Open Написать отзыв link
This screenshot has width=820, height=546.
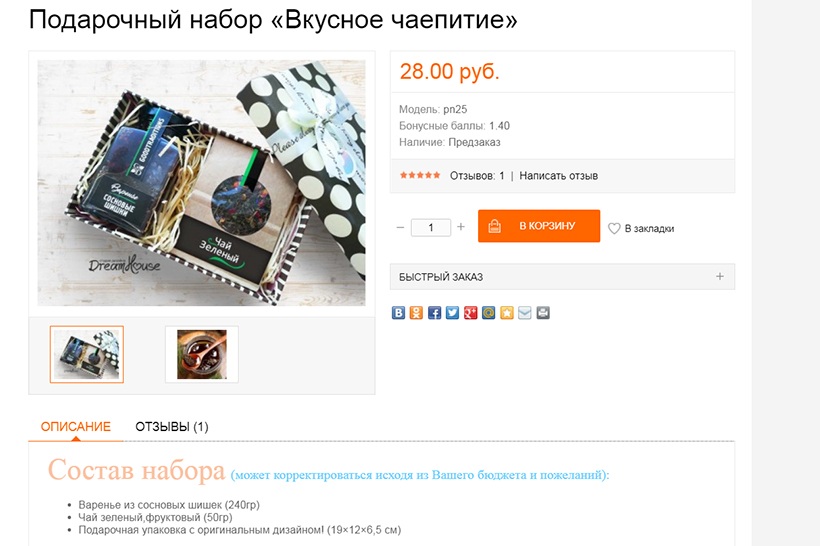(x=559, y=176)
